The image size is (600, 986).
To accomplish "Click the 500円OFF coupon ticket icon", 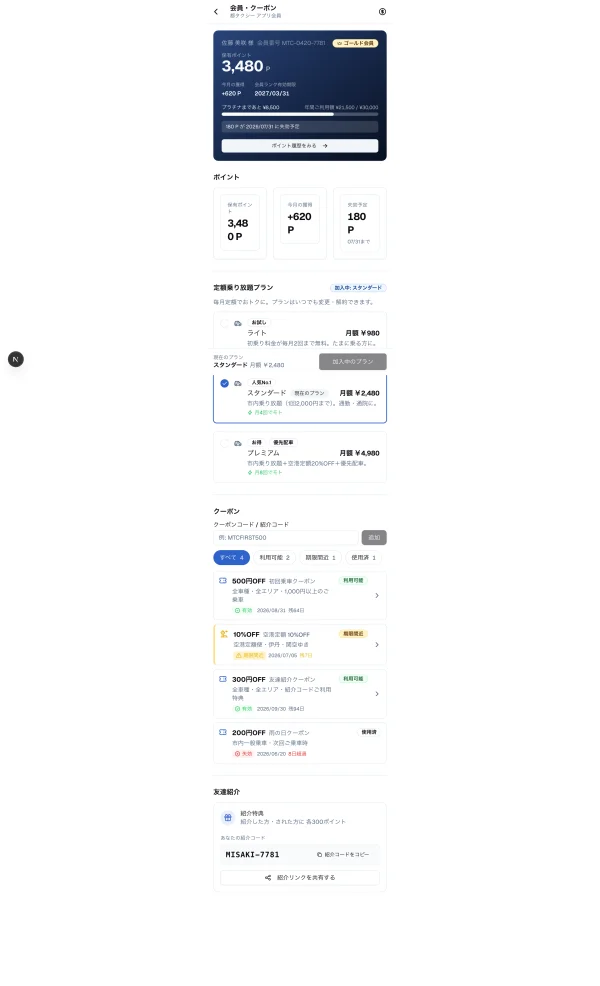I will pyautogui.click(x=223, y=580).
